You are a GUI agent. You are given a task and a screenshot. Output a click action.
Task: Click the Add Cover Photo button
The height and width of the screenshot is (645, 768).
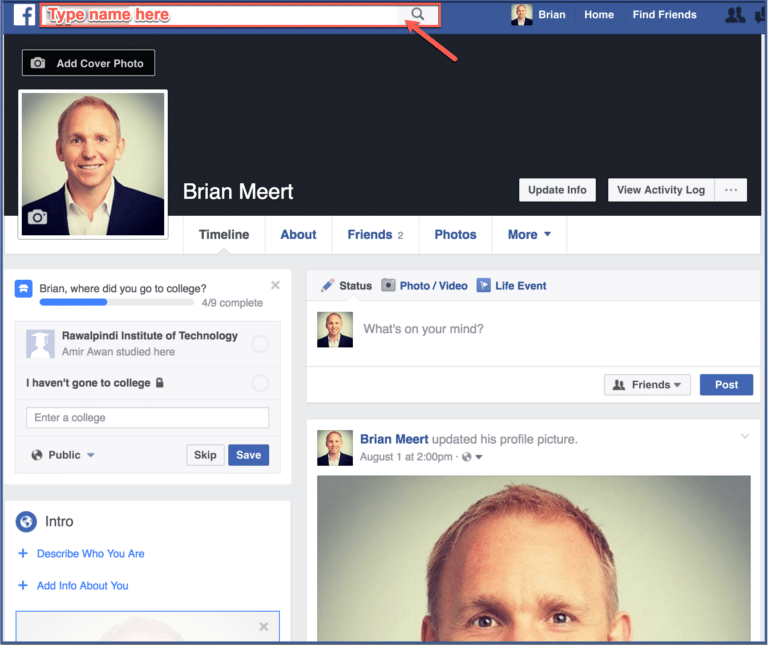coord(88,63)
